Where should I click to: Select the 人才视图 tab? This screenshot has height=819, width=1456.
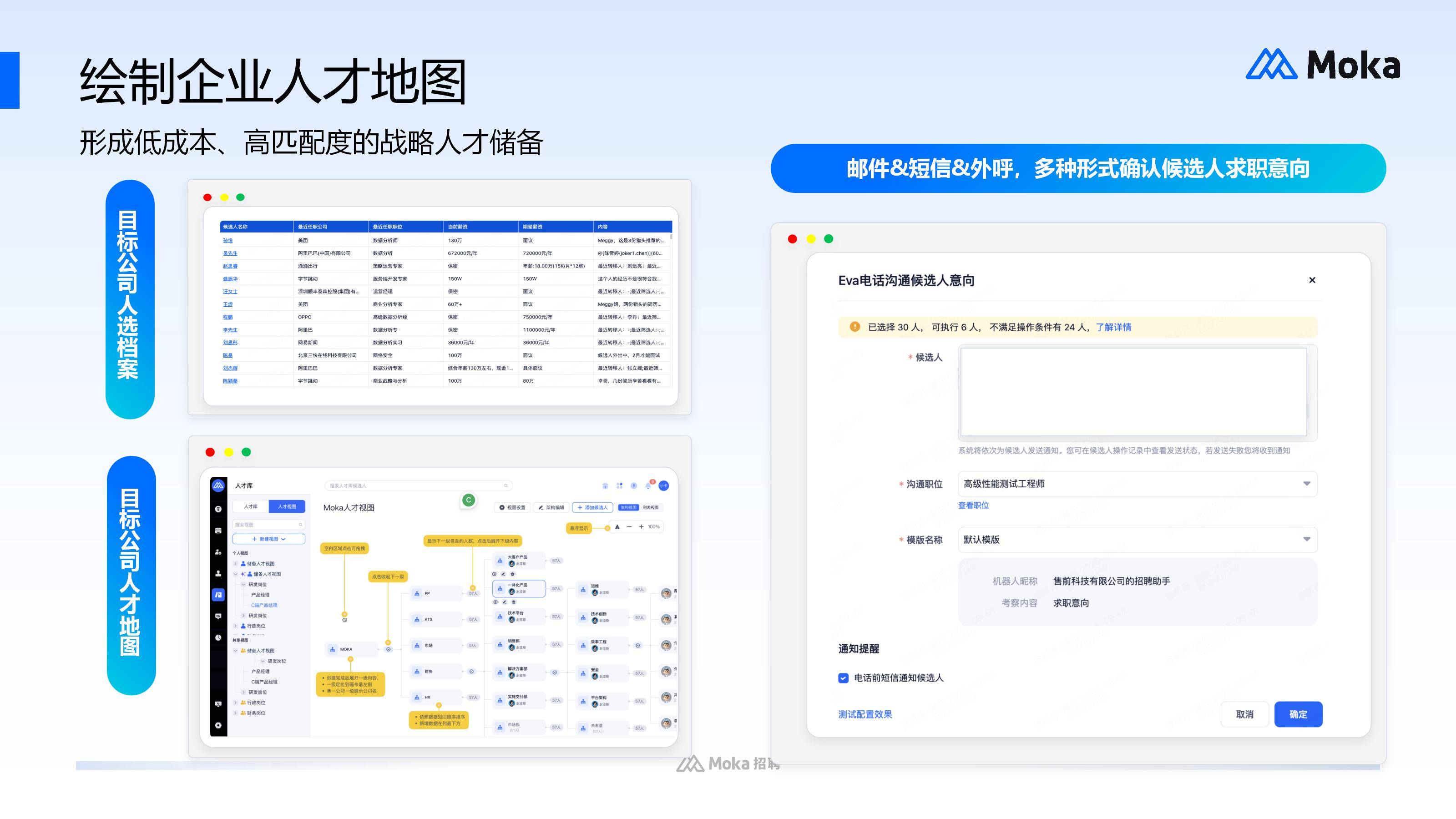[287, 506]
